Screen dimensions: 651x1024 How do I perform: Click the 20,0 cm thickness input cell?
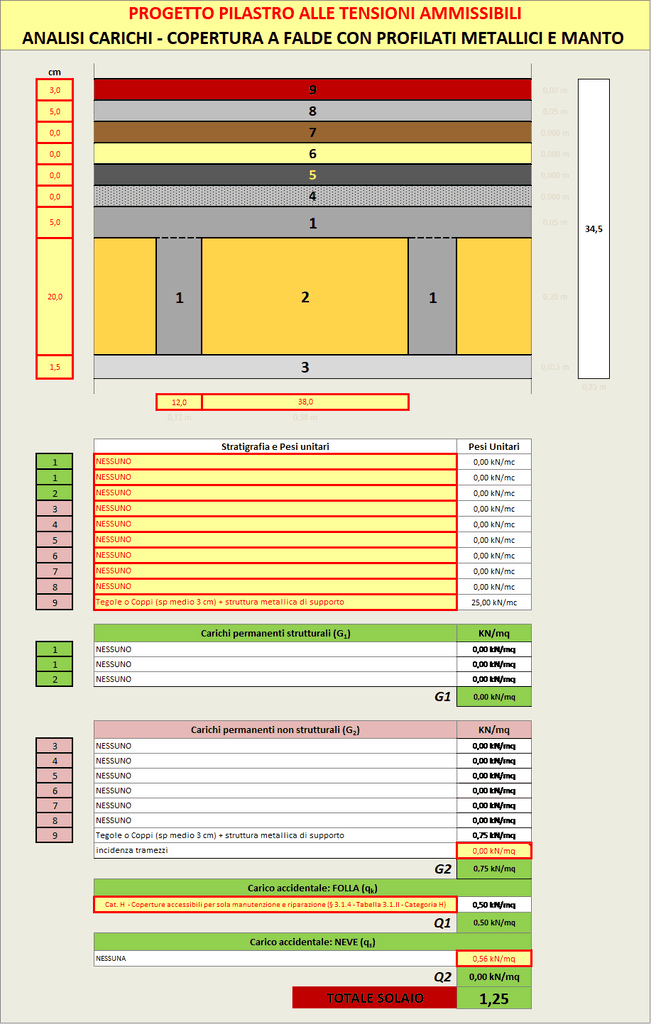pos(54,296)
